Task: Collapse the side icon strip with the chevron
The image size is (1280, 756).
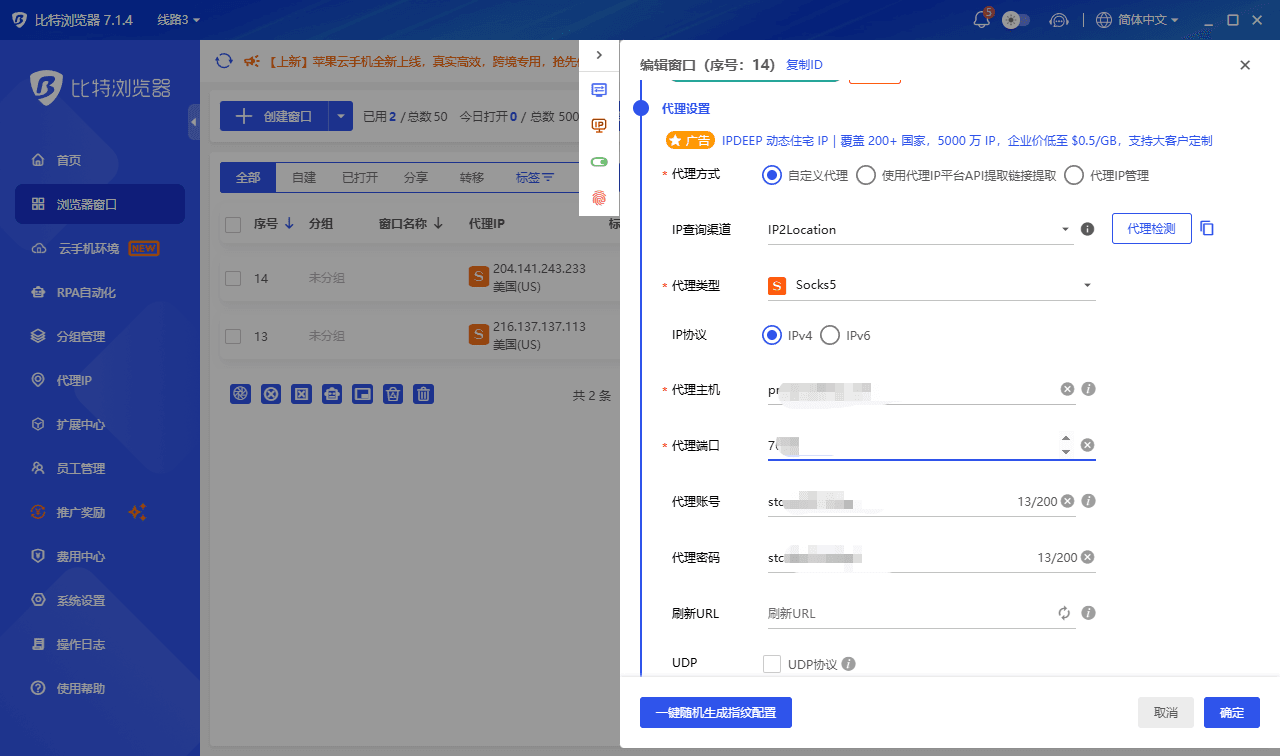Action: [599, 55]
